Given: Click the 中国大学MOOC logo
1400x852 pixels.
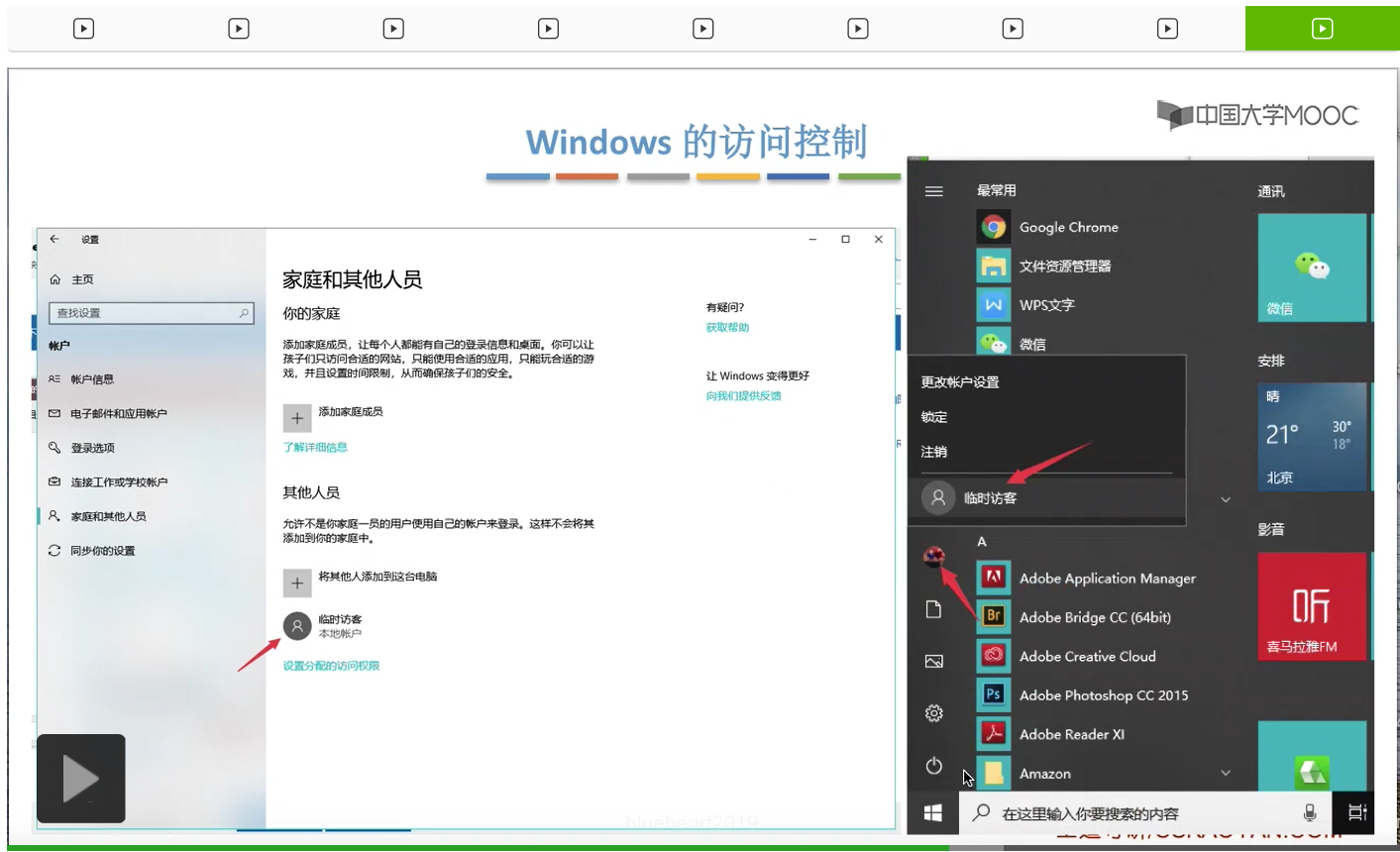Looking at the screenshot, I should click(x=1257, y=115).
